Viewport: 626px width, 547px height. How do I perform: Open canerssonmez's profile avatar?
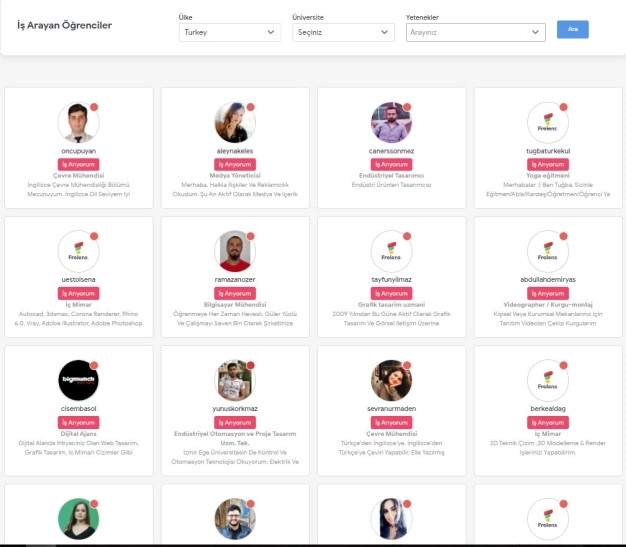pyautogui.click(x=391, y=123)
